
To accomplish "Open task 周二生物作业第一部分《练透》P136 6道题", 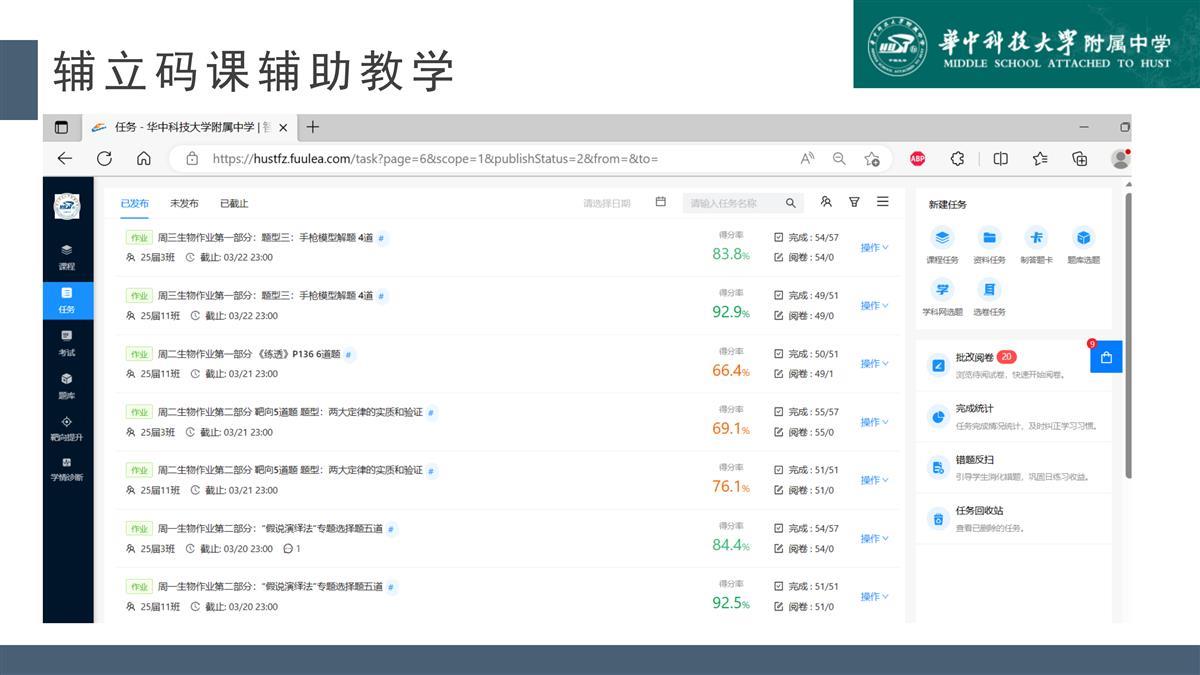I will click(249, 354).
